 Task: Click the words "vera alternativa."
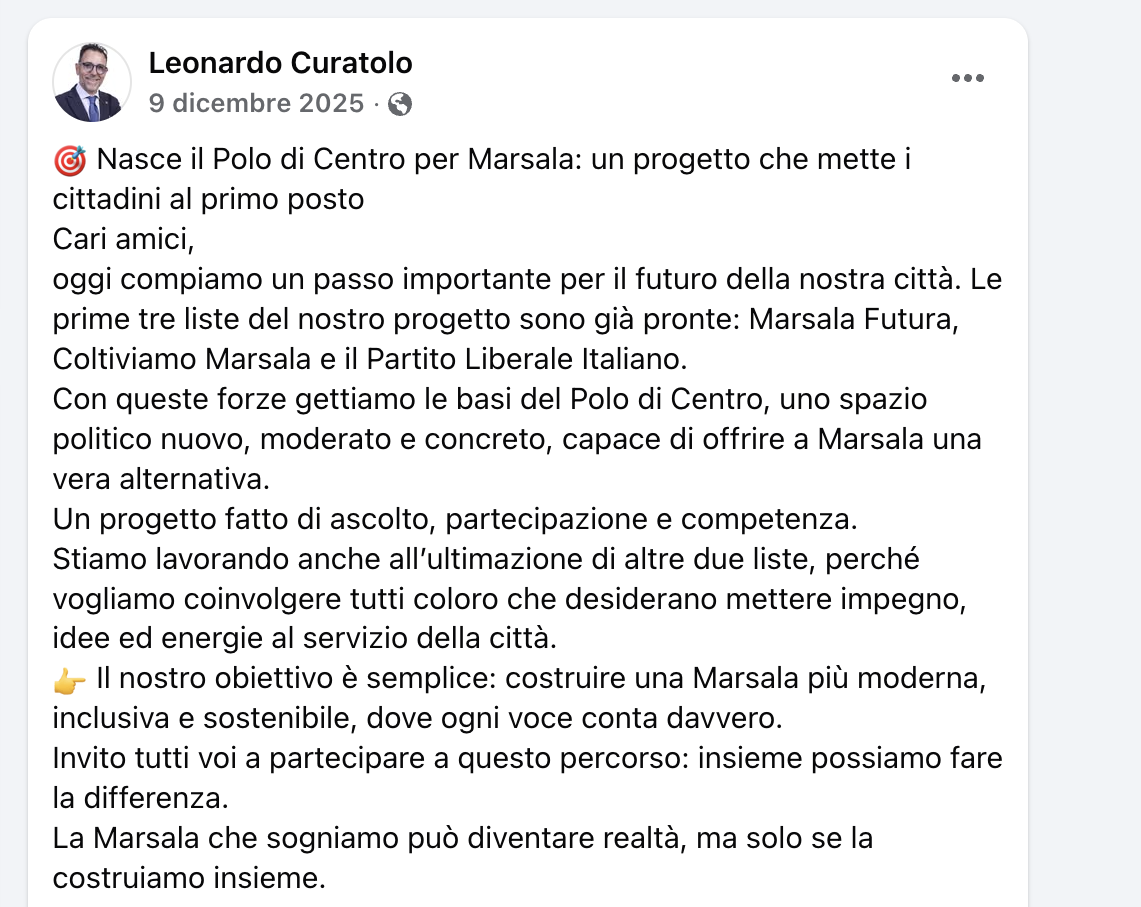pos(161,479)
